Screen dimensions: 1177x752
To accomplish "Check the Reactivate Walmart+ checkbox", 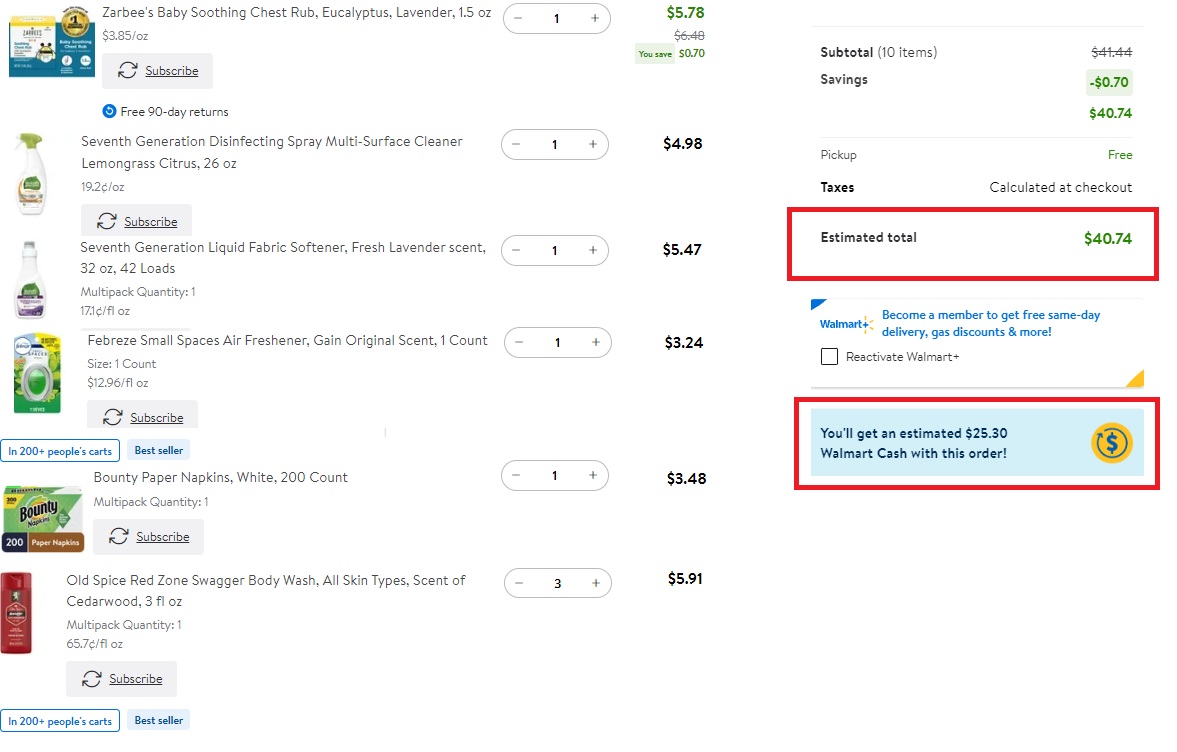I will (x=829, y=356).
